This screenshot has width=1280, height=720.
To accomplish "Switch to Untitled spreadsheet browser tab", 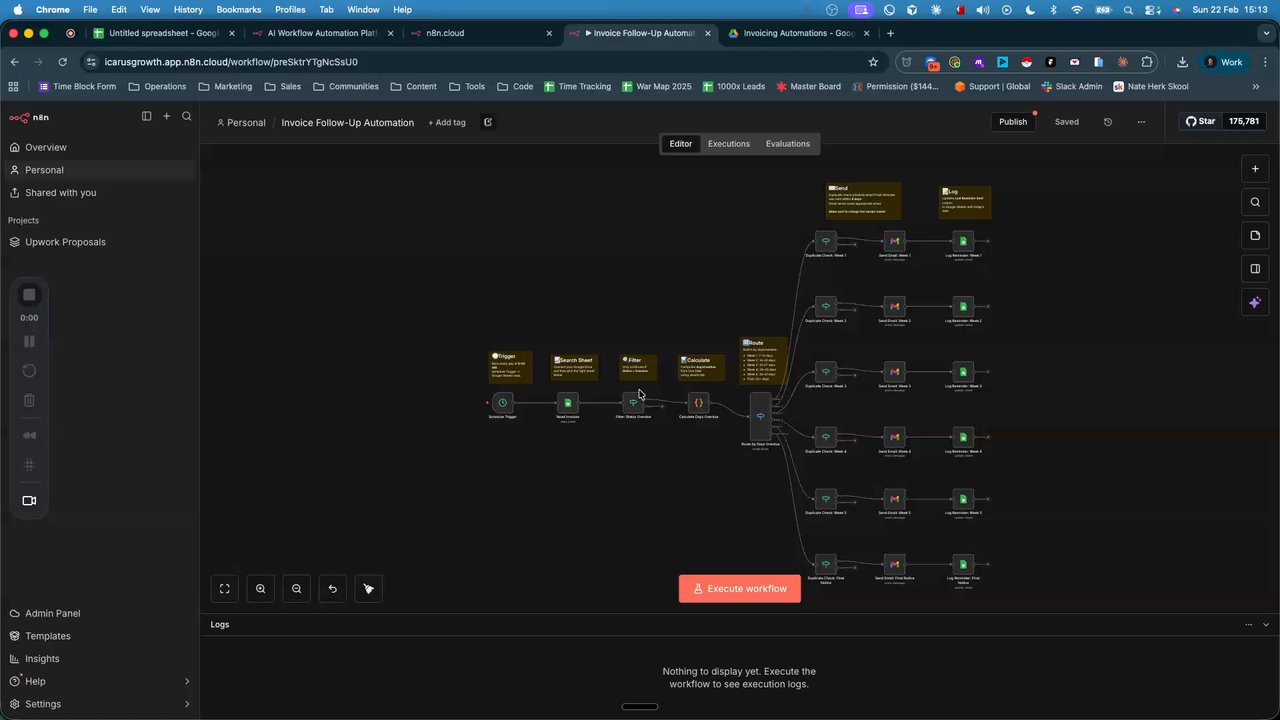I will pyautogui.click(x=162, y=33).
